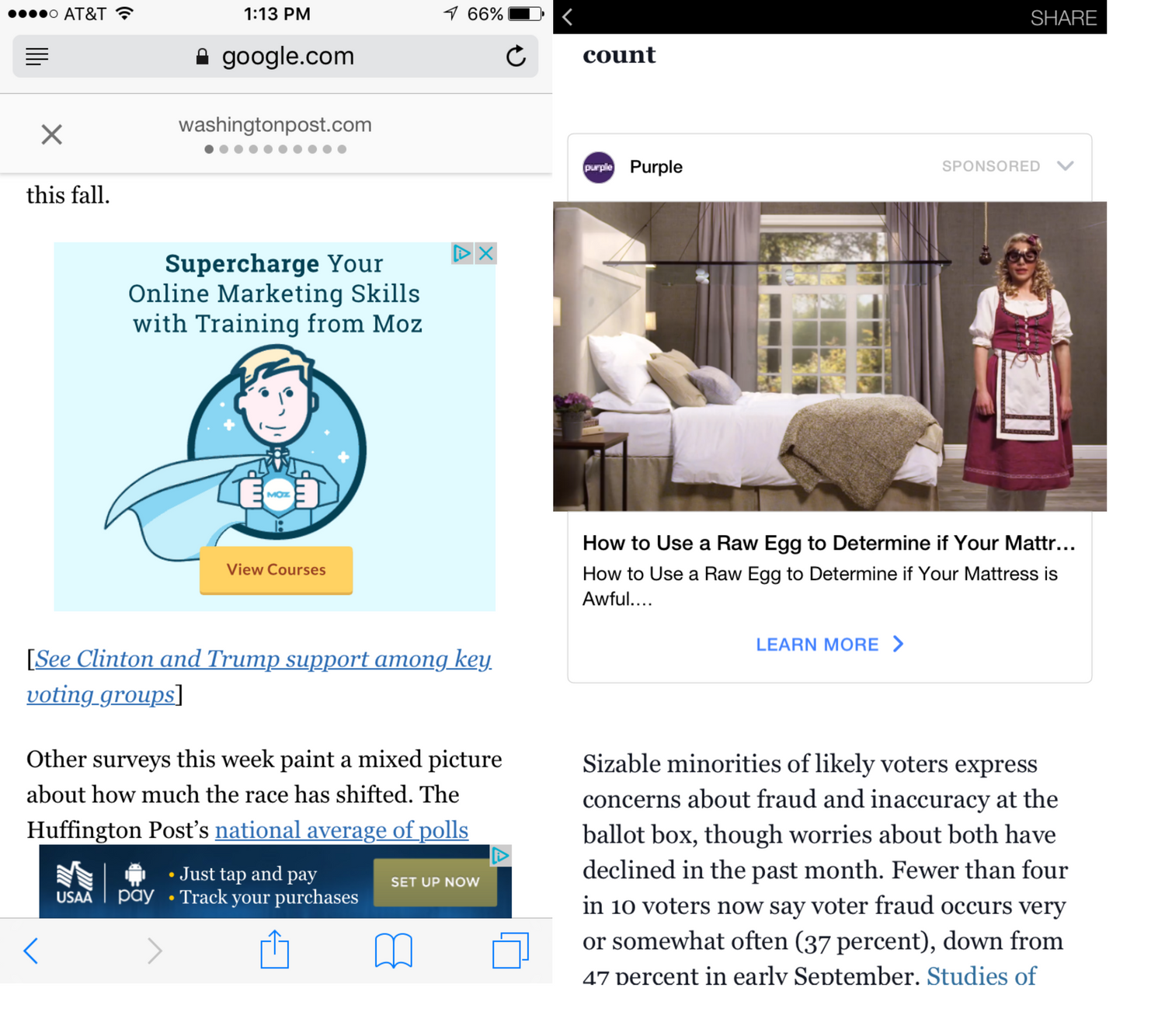Viewport: 1165px width, 1036px height.
Task: Show Safari open tabs
Action: 510,950
